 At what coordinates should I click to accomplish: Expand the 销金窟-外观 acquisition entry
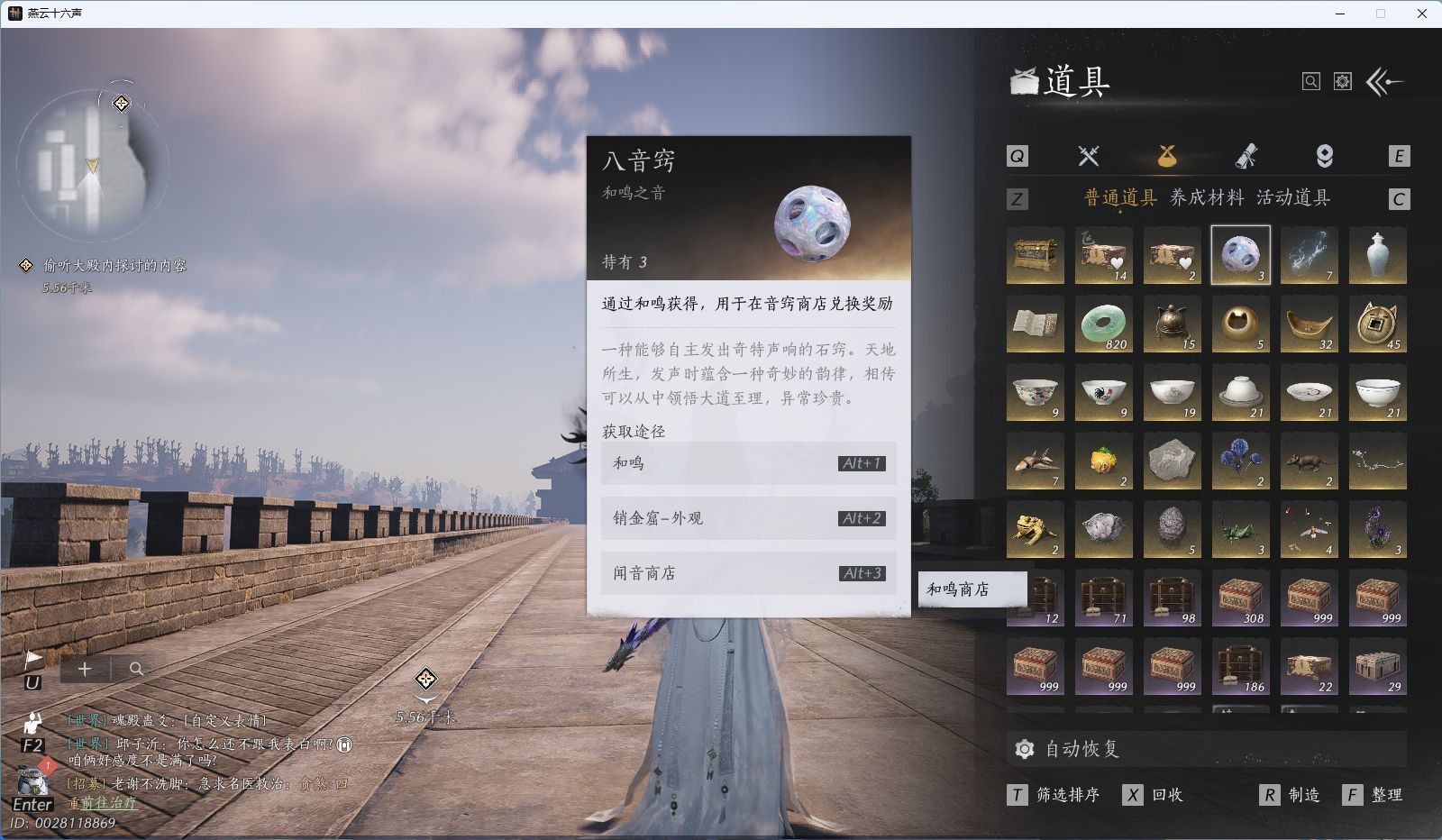click(748, 518)
